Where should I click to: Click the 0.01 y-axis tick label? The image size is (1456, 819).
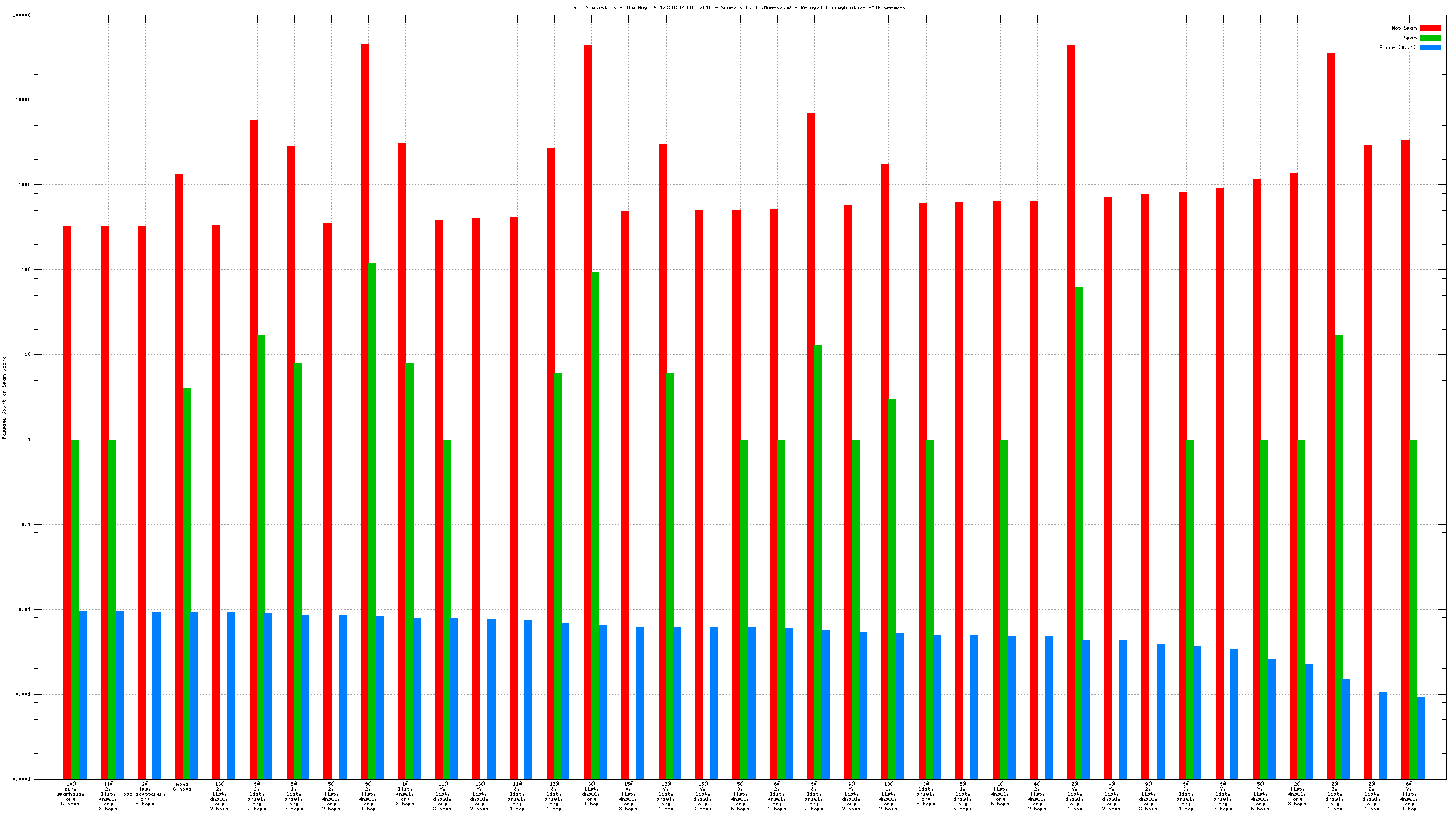click(24, 609)
